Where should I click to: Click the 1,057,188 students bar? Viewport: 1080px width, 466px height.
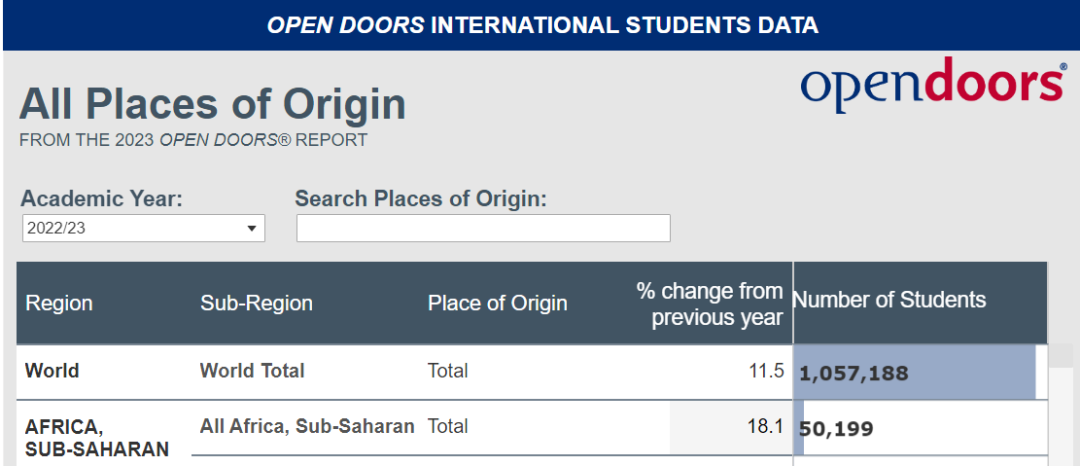tap(915, 372)
